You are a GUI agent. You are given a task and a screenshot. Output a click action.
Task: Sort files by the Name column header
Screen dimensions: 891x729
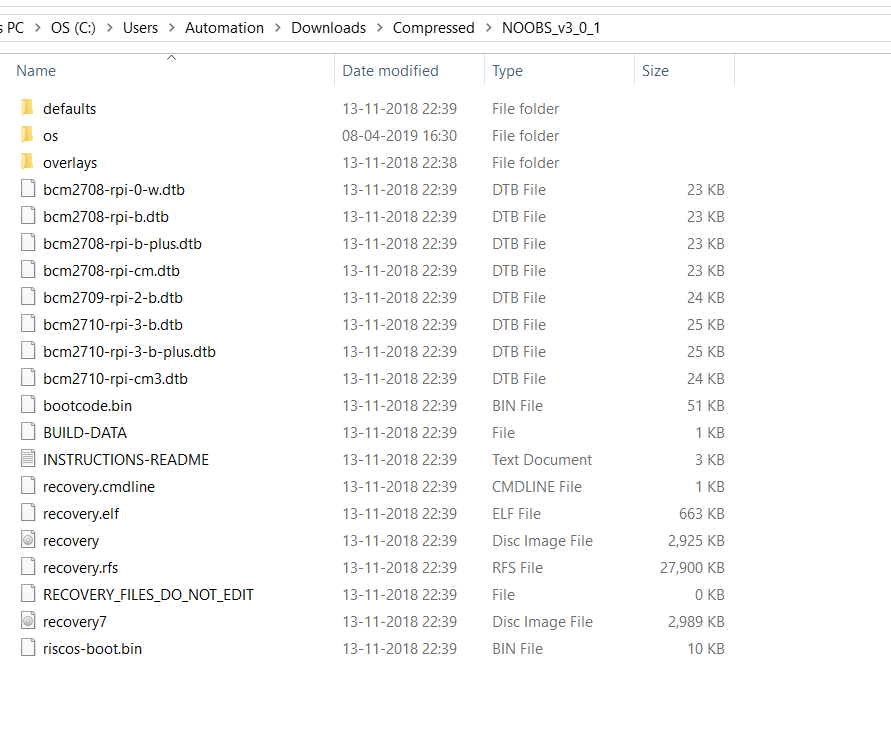coord(36,70)
